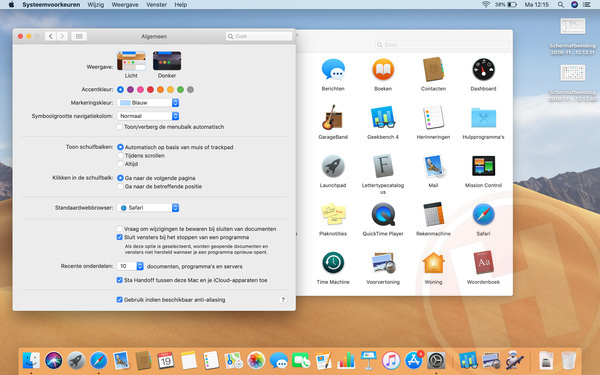Screen dimensions: 600x375
Task: Select the green accent color
Action: [x=180, y=90]
